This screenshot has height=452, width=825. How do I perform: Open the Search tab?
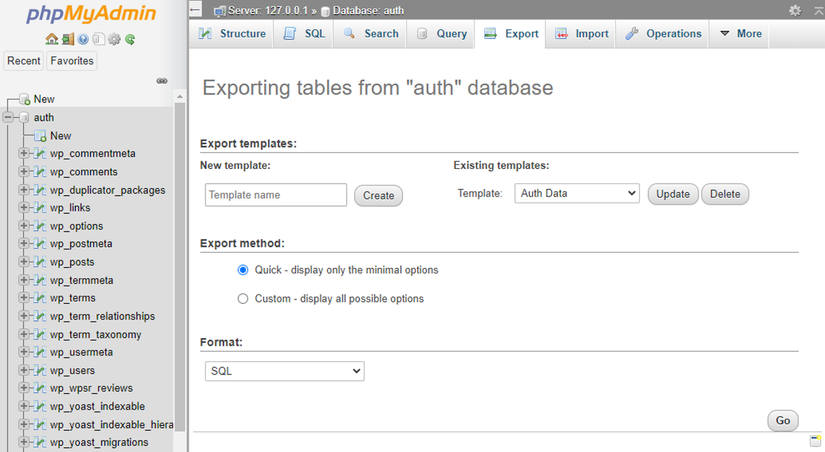coord(370,34)
